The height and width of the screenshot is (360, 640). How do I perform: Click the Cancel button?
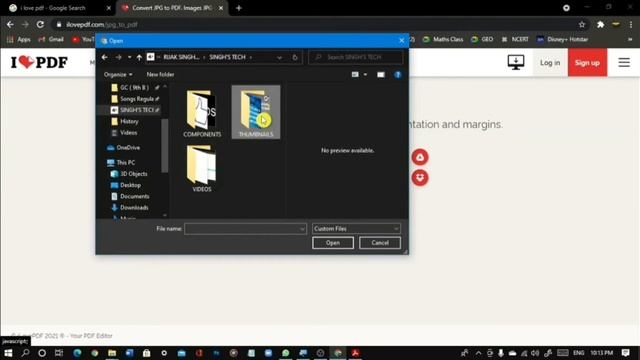coord(380,243)
